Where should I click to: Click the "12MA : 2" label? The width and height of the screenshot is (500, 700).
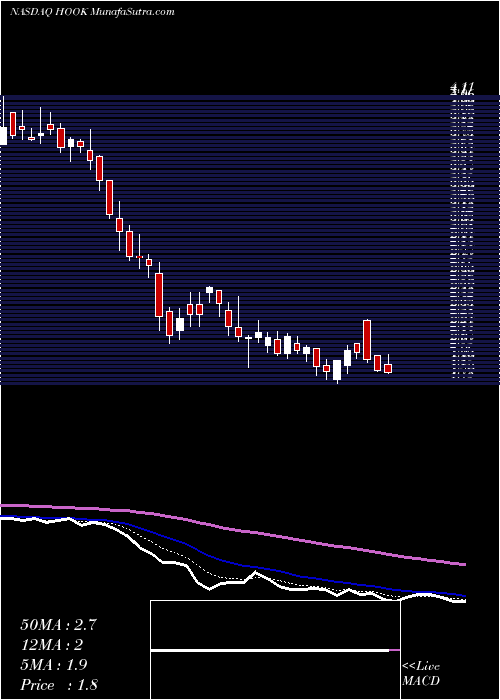[51, 645]
